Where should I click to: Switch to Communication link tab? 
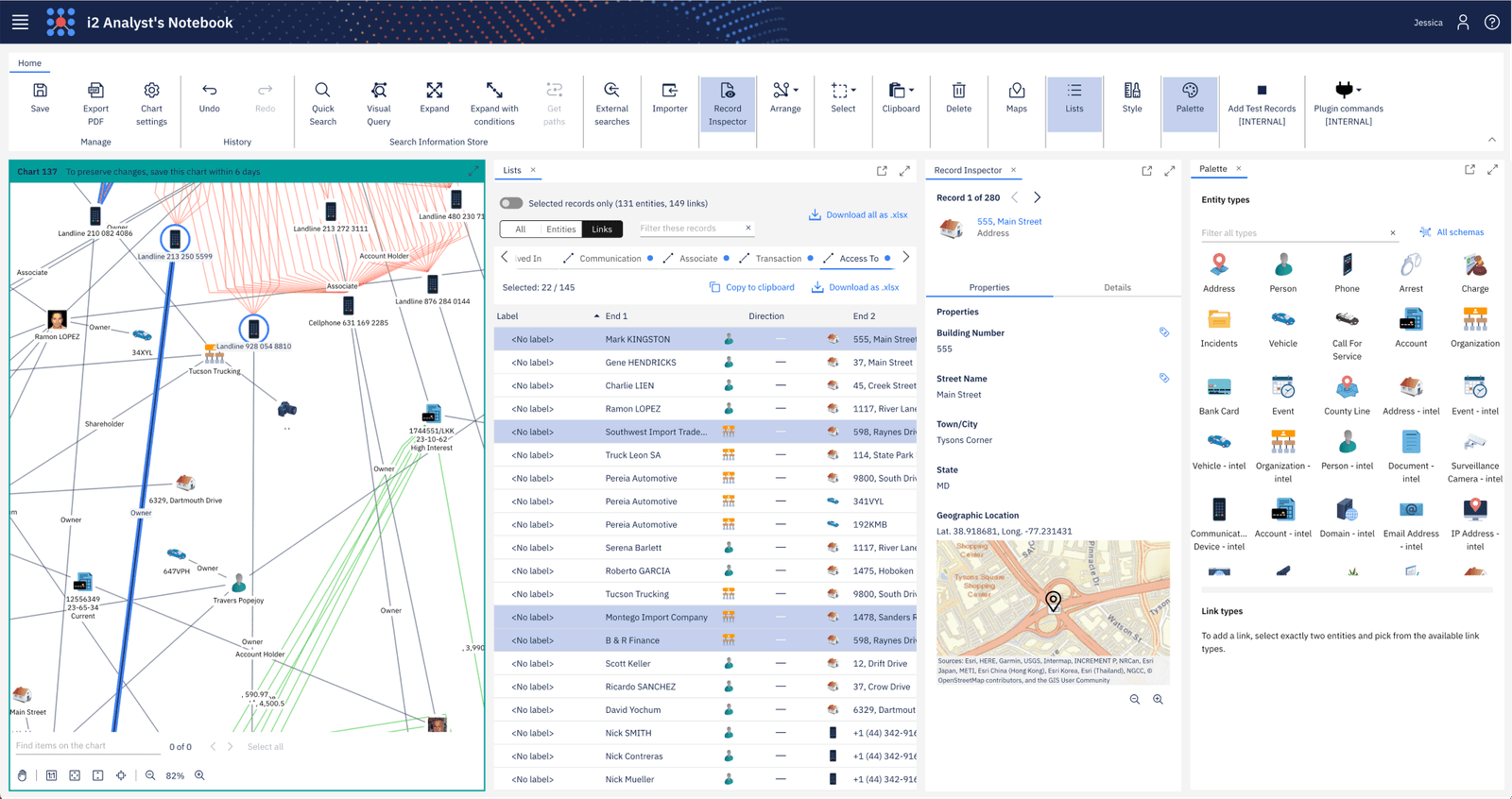pos(610,259)
